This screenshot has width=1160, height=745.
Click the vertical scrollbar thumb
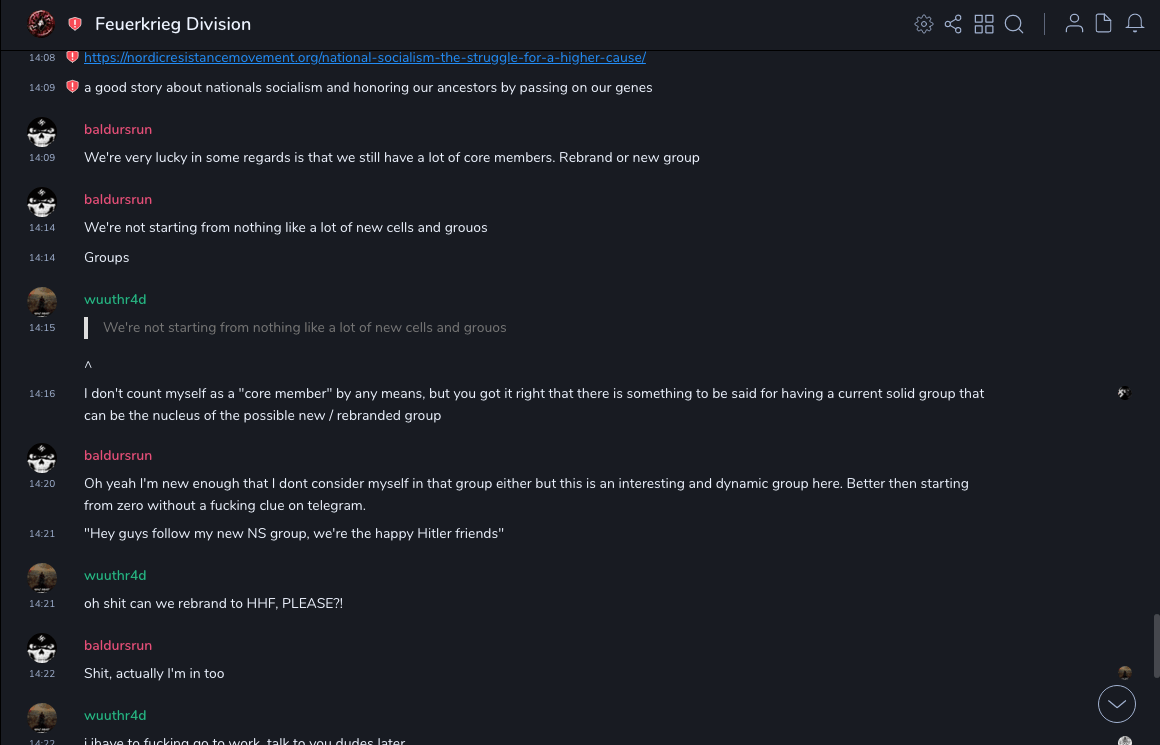(x=1156, y=645)
